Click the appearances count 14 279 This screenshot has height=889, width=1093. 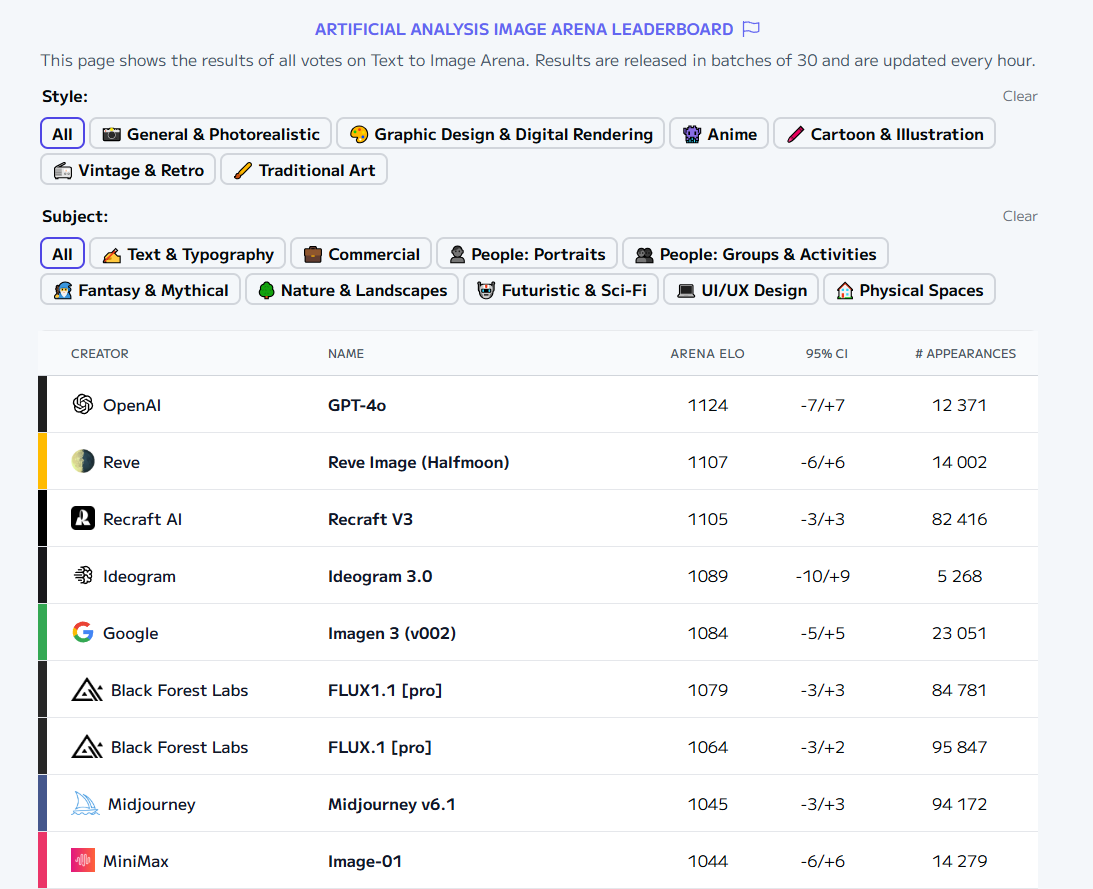click(959, 861)
